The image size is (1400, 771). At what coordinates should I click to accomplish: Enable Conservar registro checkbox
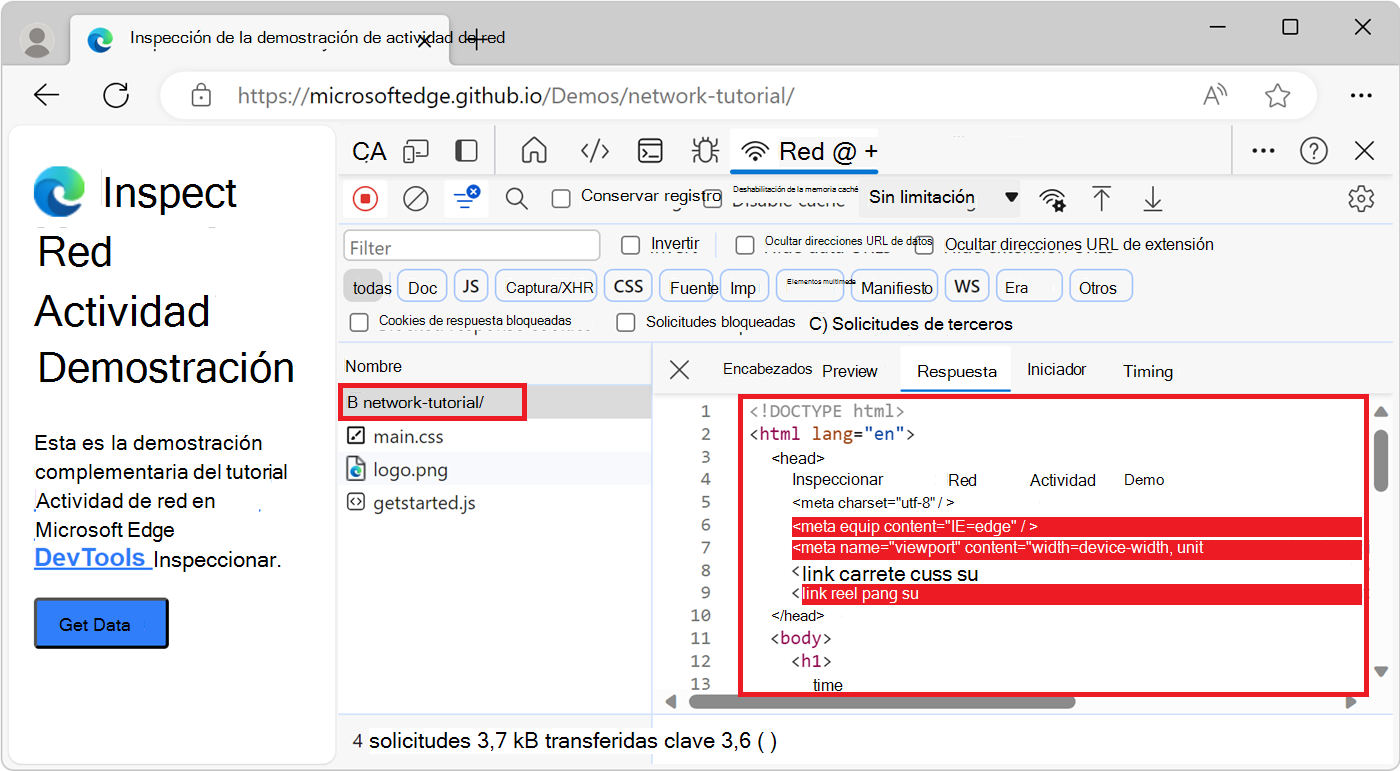click(562, 198)
